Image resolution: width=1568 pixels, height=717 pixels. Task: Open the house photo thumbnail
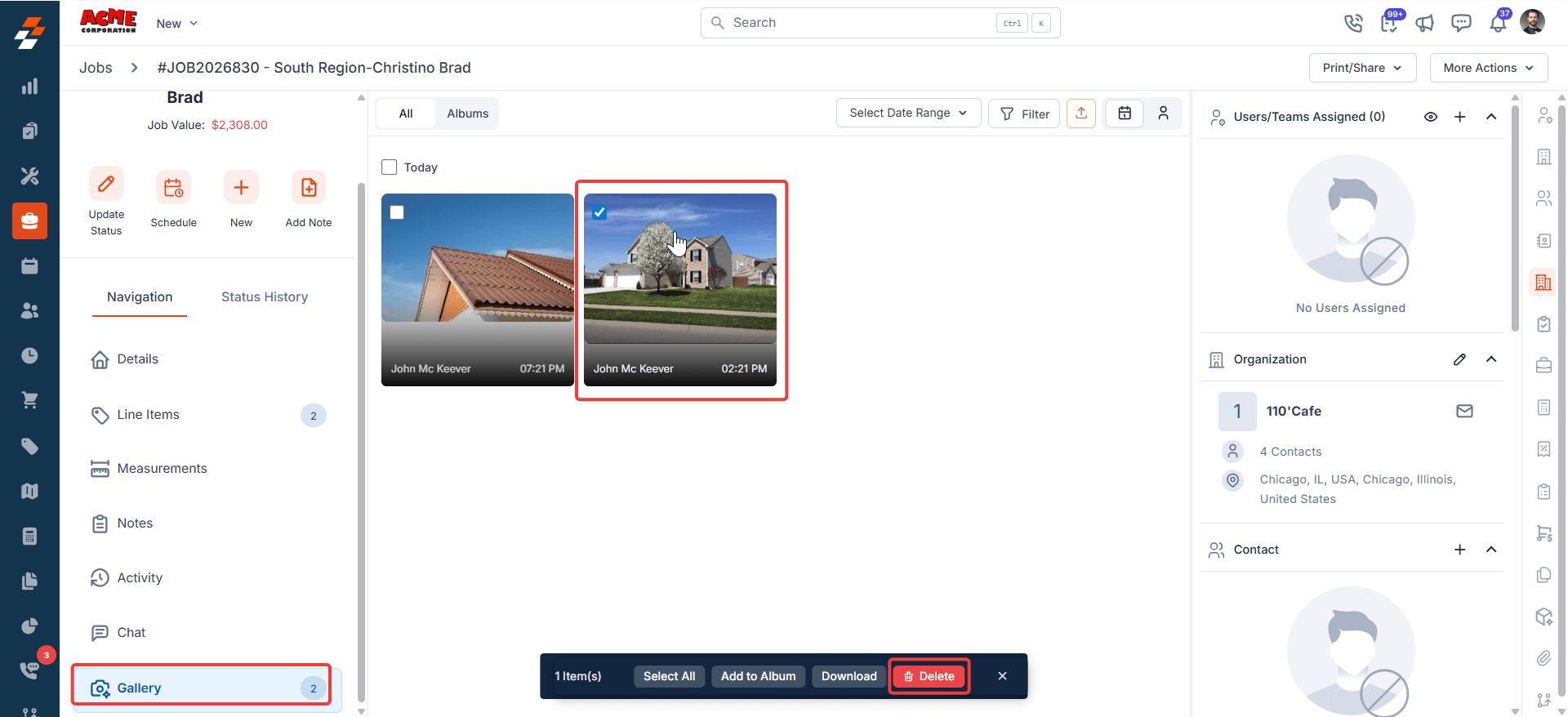pos(680,290)
